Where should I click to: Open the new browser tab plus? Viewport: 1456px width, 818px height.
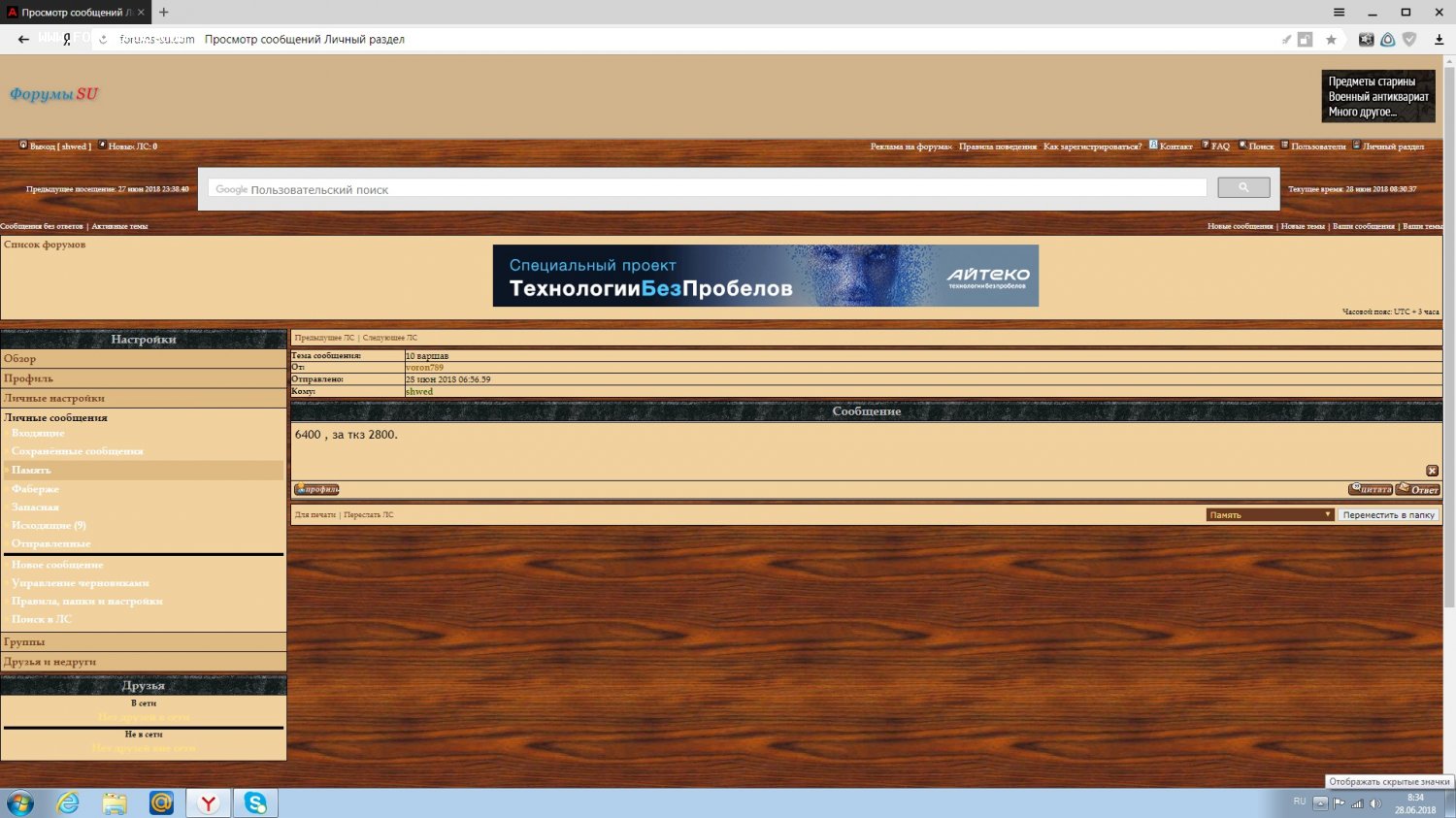pyautogui.click(x=164, y=13)
